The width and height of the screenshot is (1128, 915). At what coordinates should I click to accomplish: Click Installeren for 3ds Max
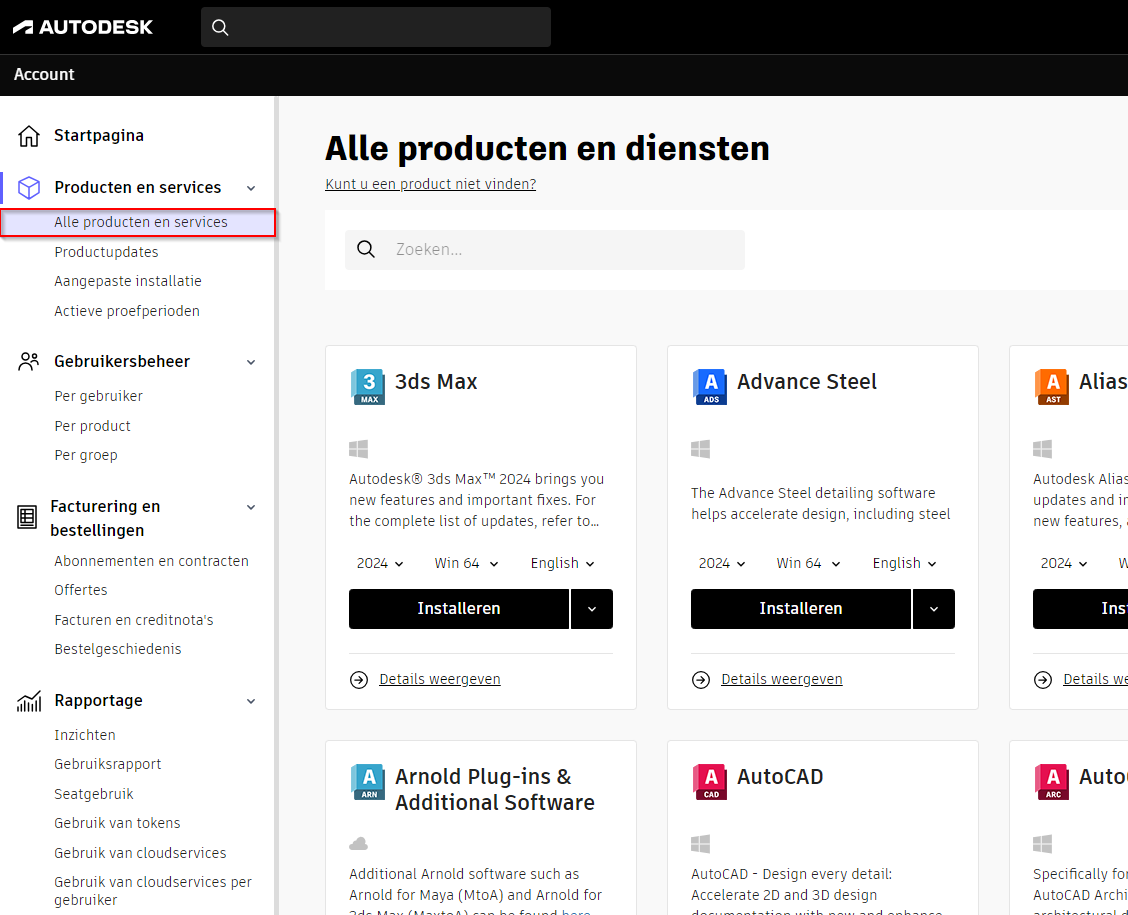459,609
